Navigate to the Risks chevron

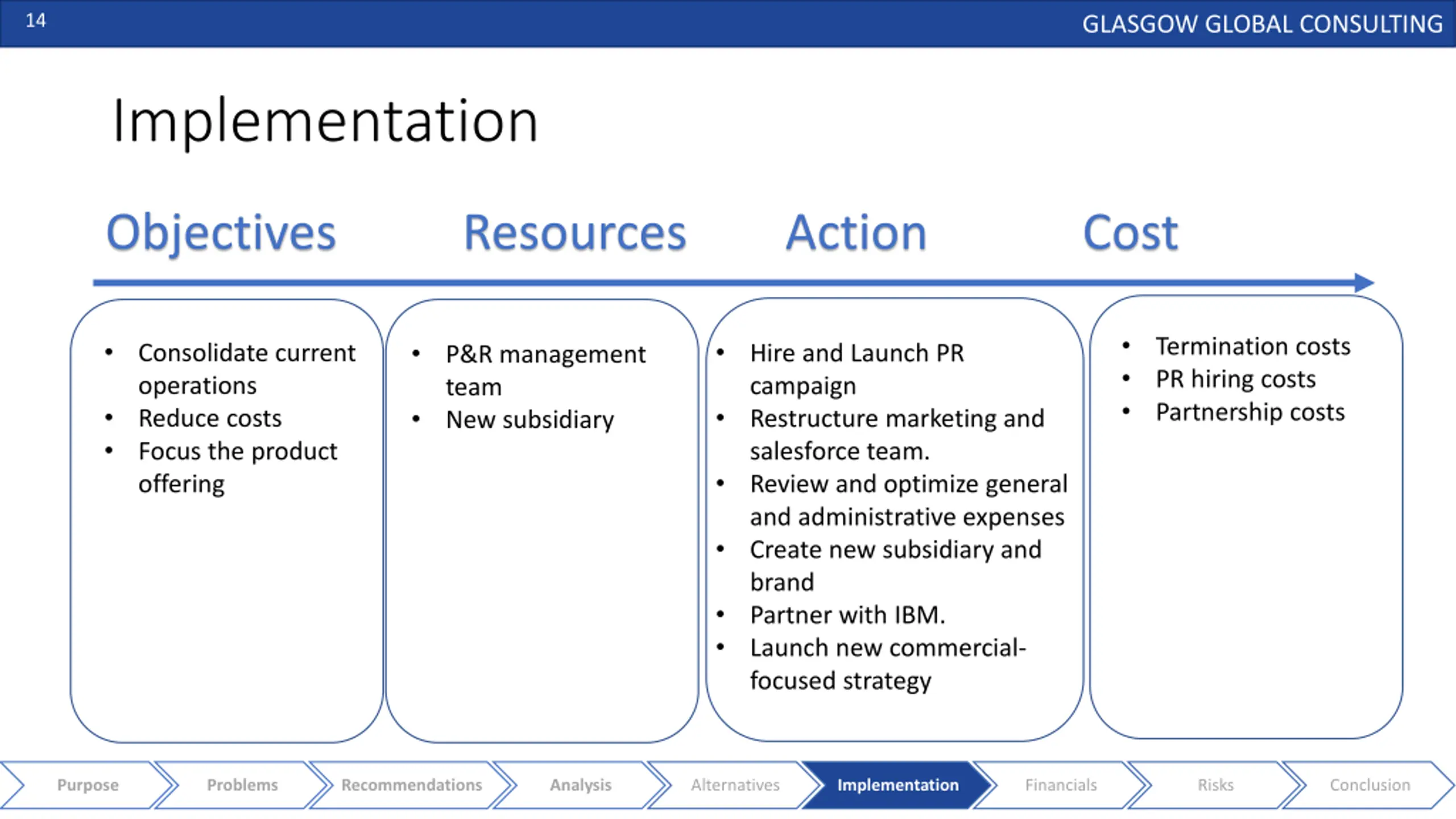tap(1215, 785)
